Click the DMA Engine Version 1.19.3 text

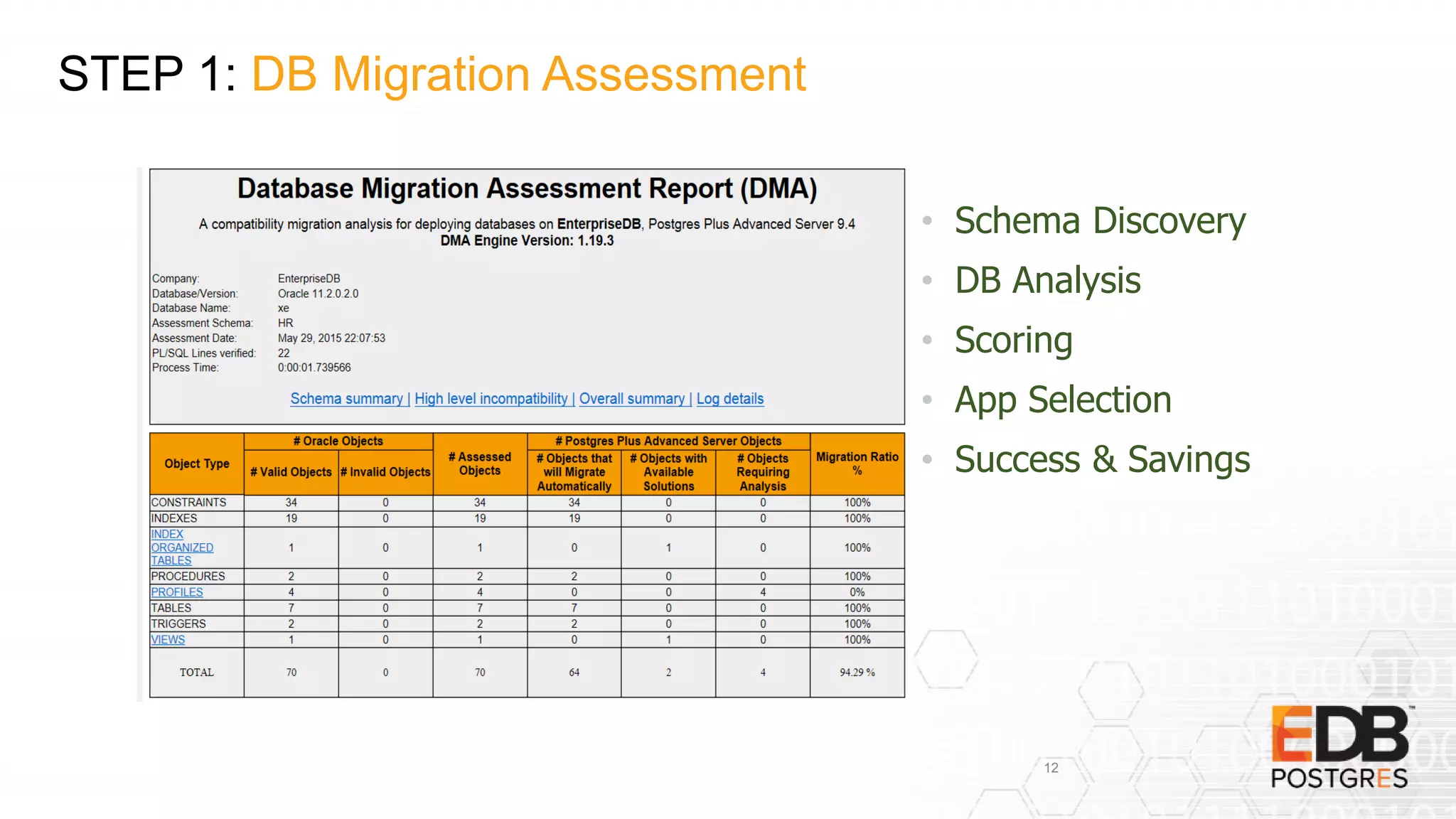pyautogui.click(x=527, y=240)
